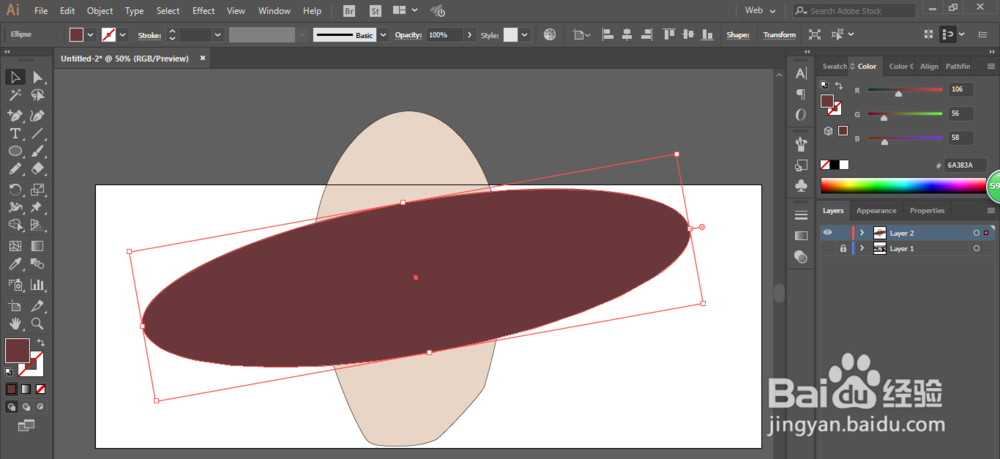Select the Gradient tool
1000x459 pixels.
click(38, 246)
